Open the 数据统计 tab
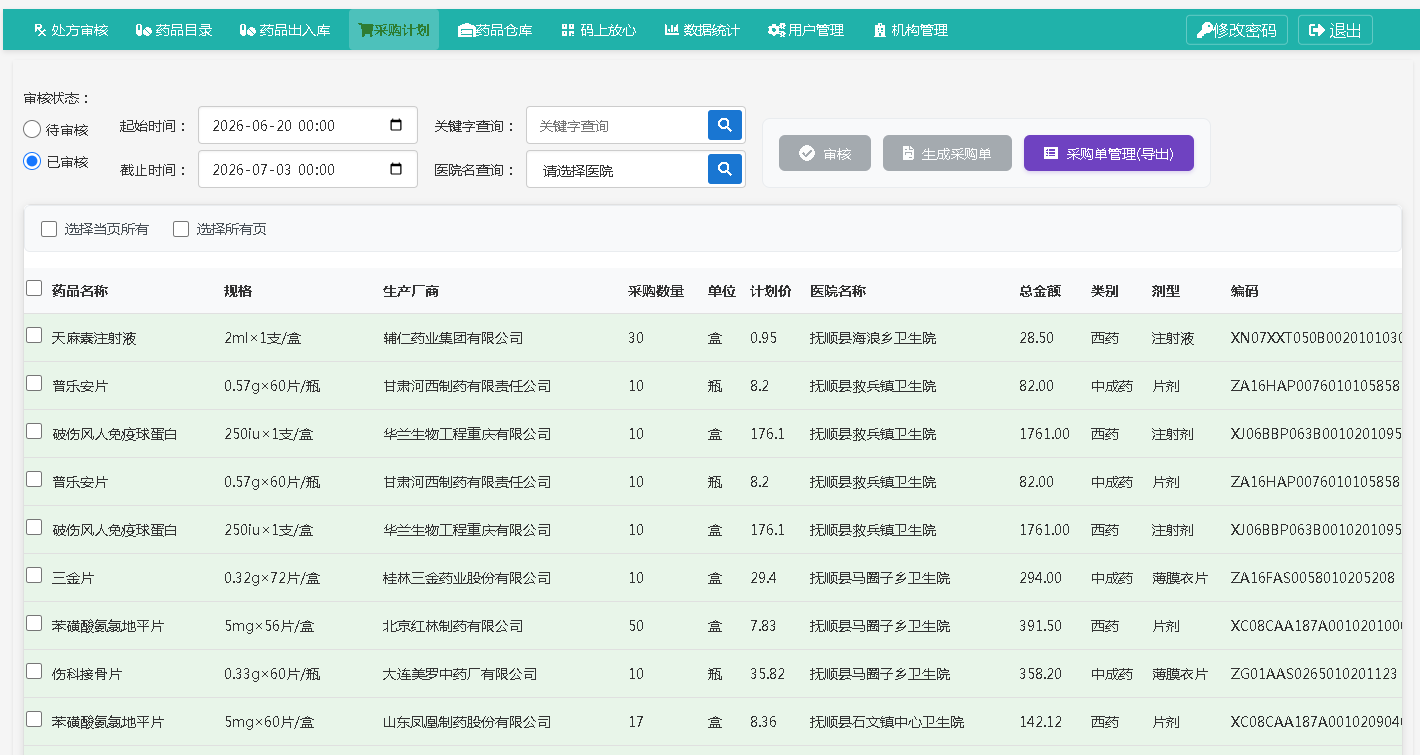1420x755 pixels. point(702,30)
